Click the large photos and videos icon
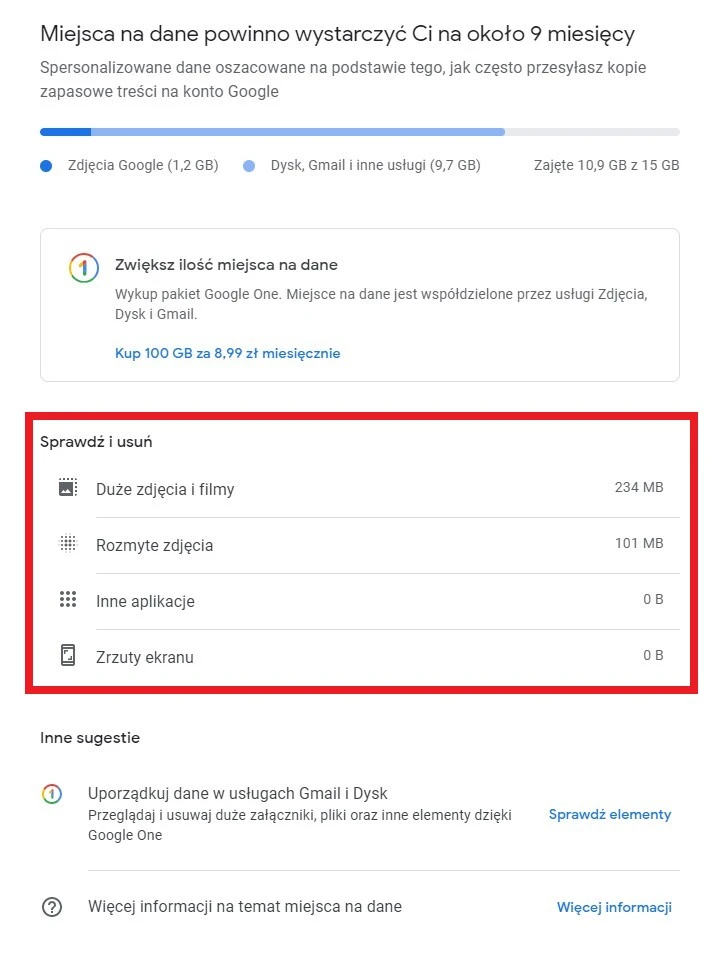 (x=68, y=488)
